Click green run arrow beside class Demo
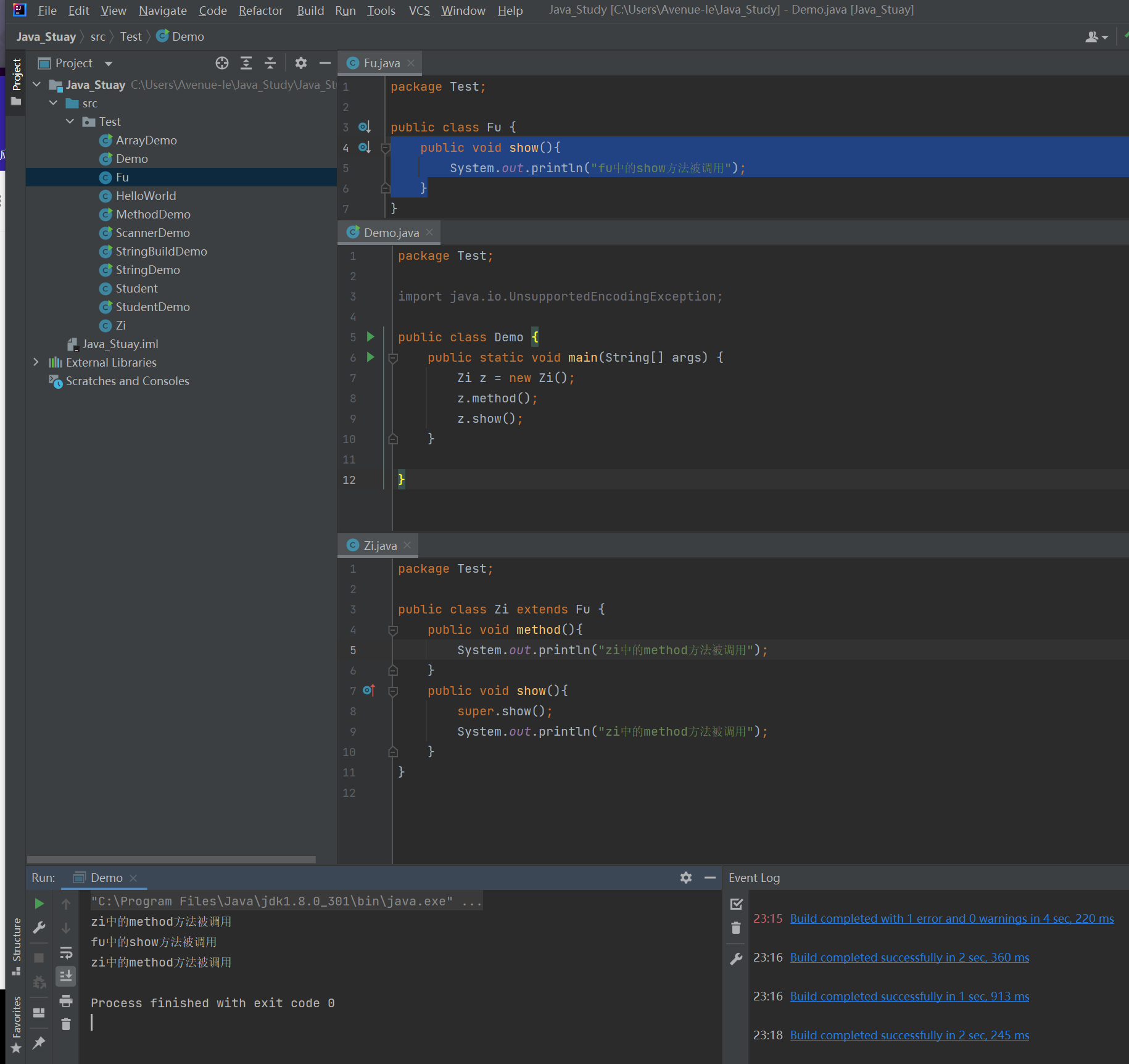The width and height of the screenshot is (1129, 1064). (371, 337)
